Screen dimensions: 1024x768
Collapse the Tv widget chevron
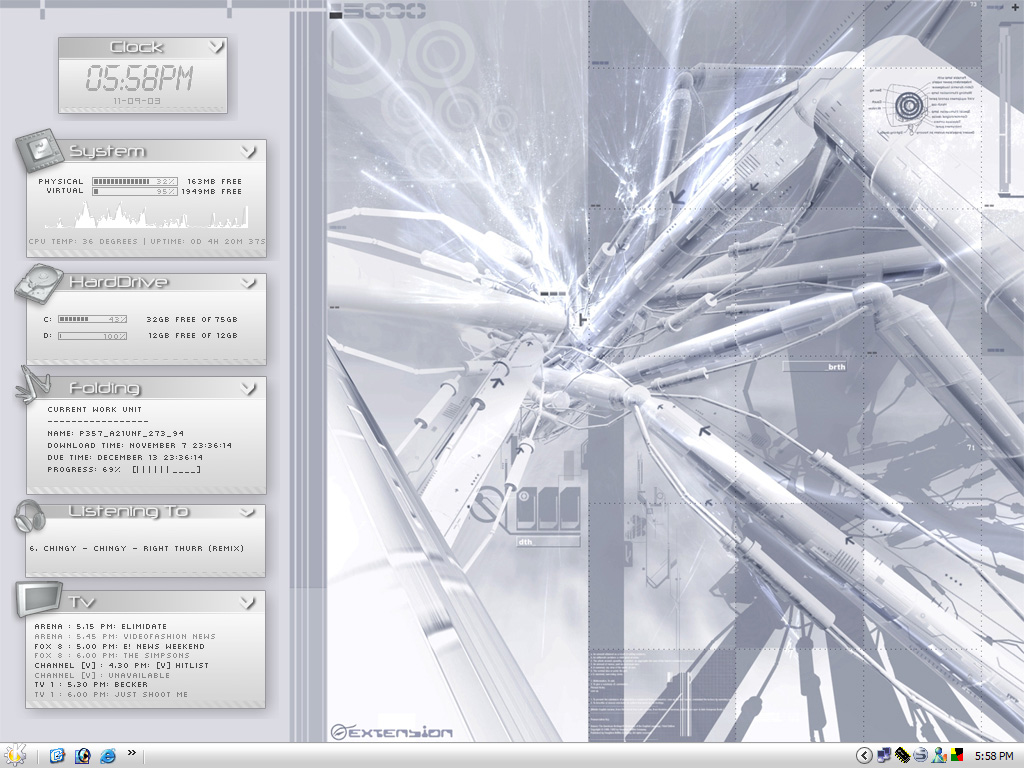pyautogui.click(x=247, y=602)
